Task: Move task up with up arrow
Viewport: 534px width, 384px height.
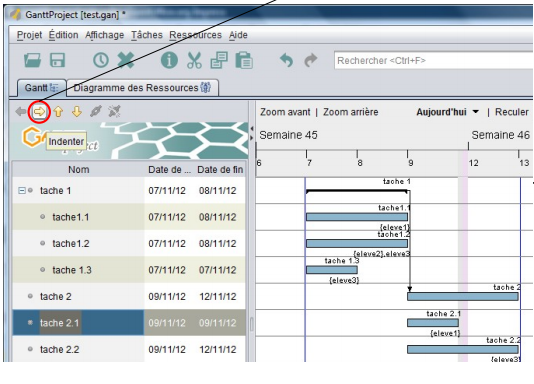Action: 58,111
